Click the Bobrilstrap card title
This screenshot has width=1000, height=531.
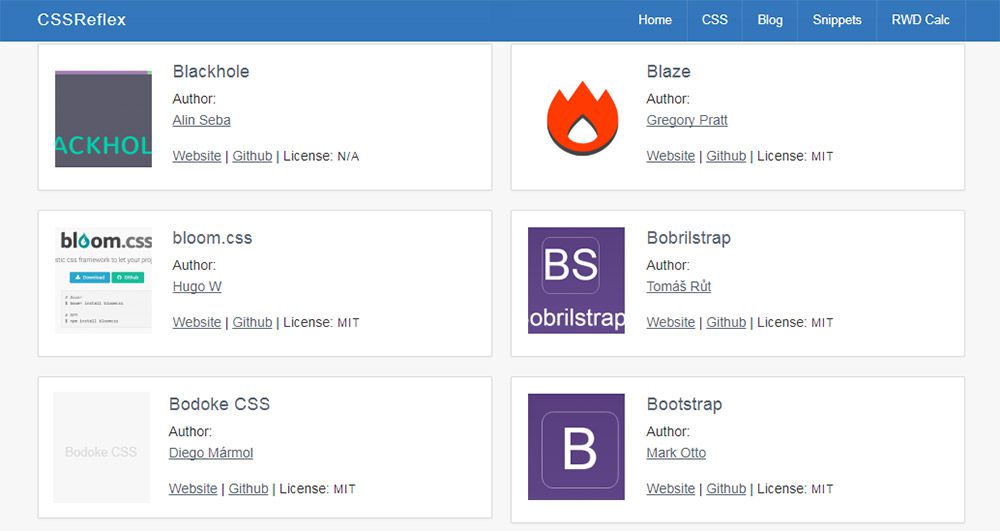tap(689, 238)
